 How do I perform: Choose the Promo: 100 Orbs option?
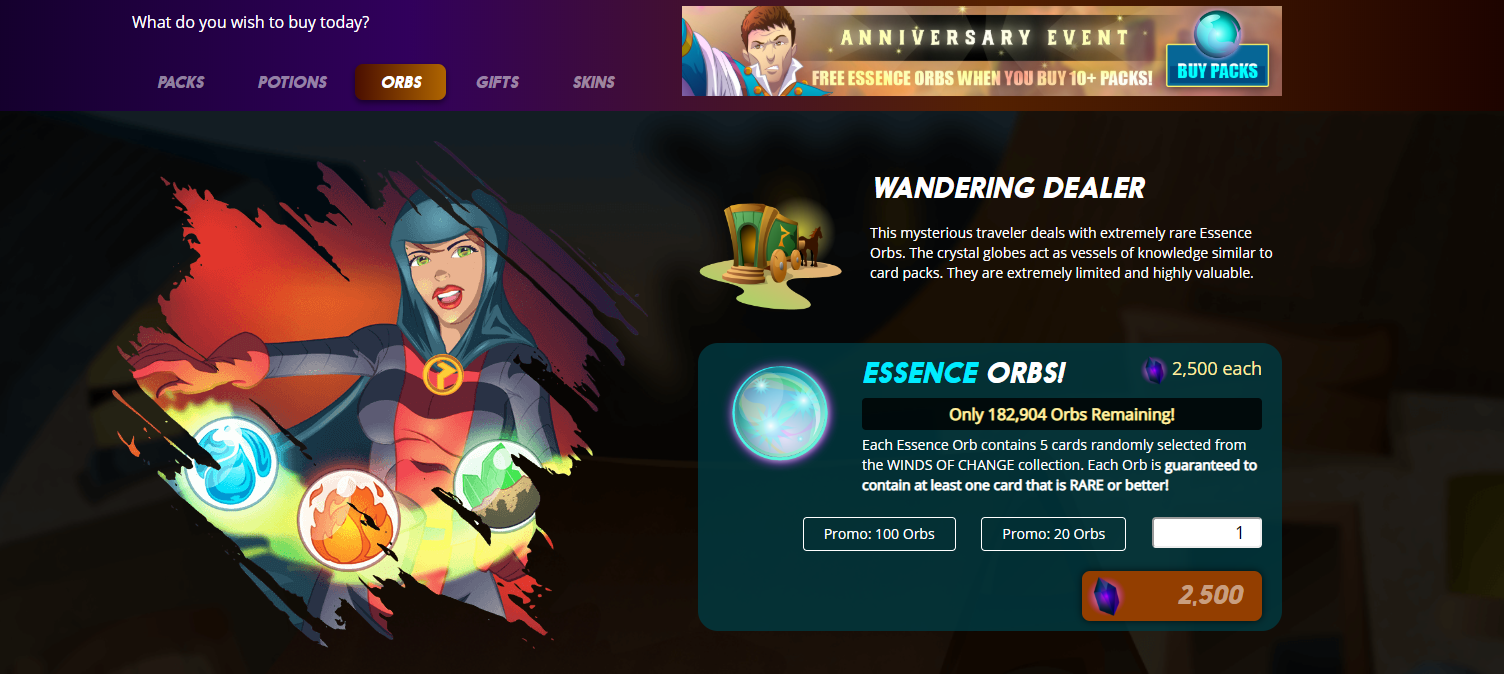[879, 534]
